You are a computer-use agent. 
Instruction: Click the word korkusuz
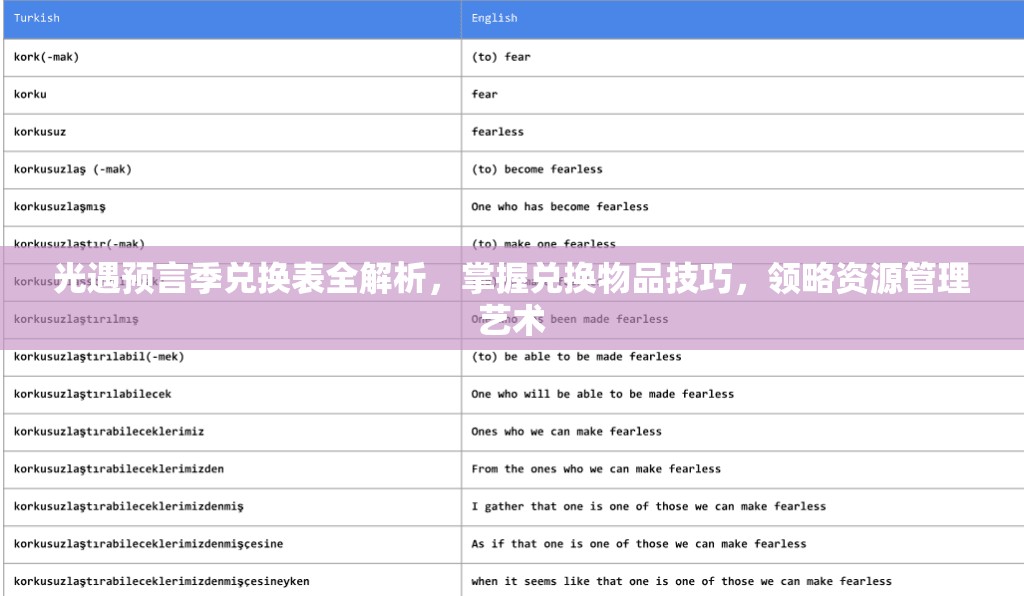(40, 131)
